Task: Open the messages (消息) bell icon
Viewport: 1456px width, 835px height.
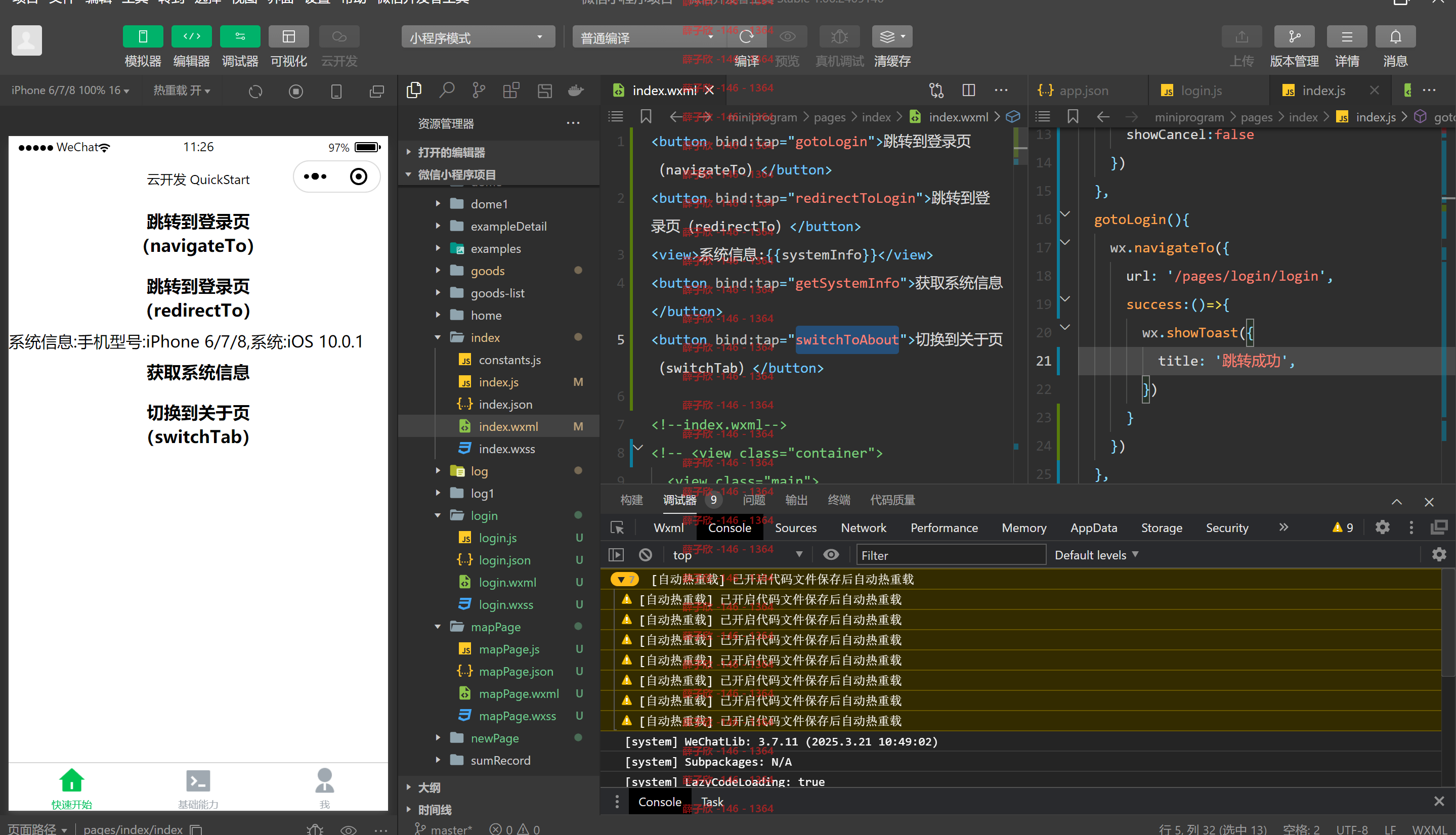Action: coord(1395,37)
